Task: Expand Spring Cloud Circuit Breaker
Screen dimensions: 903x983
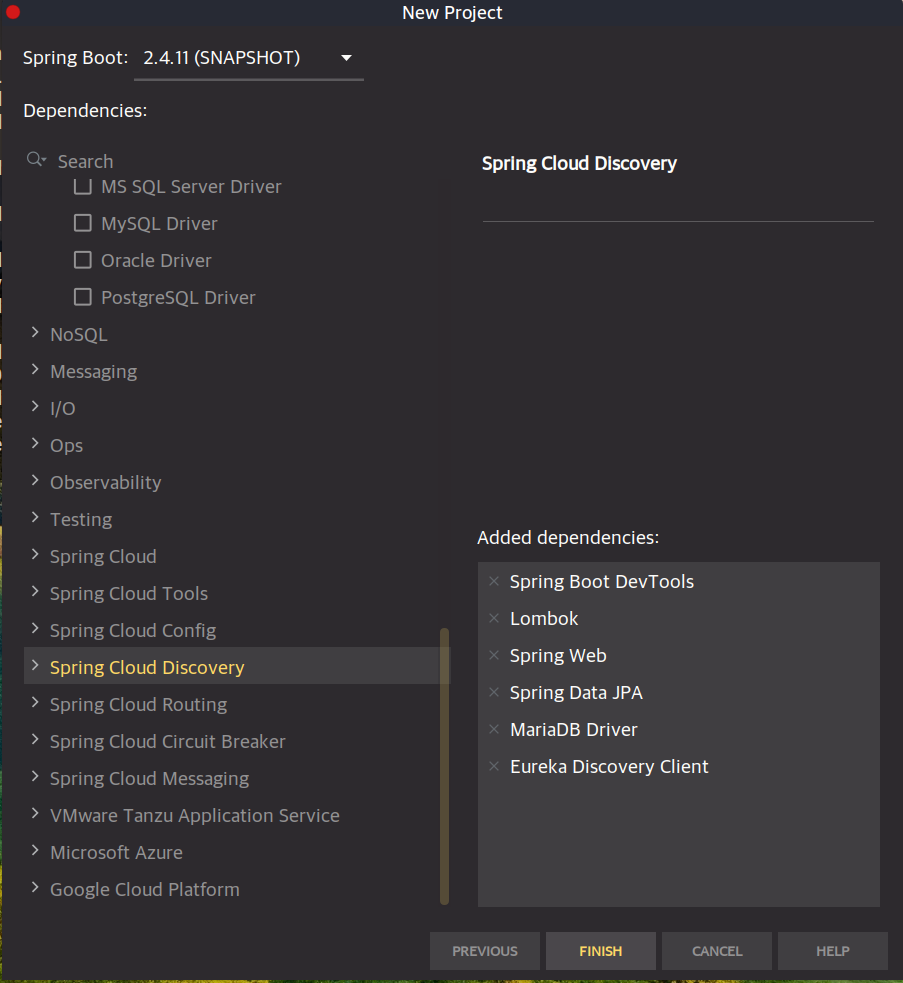Action: pos(34,741)
